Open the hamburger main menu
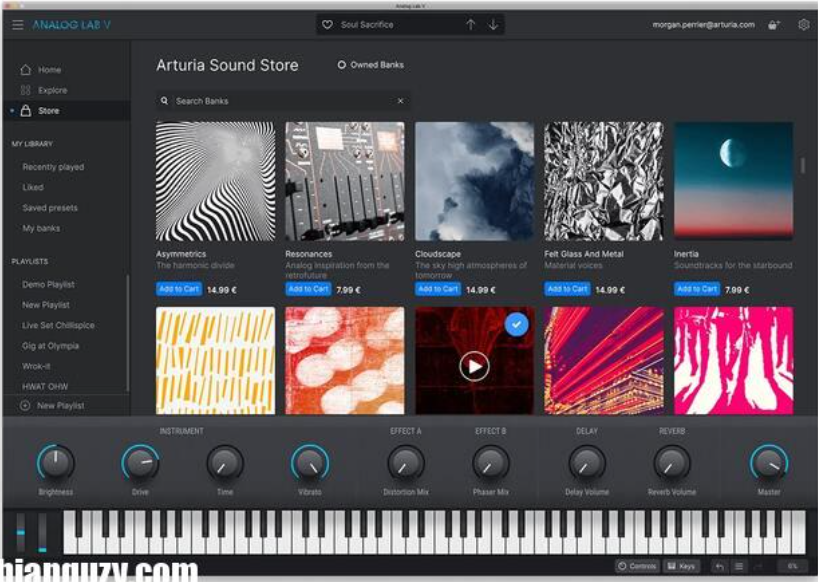818x582 pixels. 18,25
